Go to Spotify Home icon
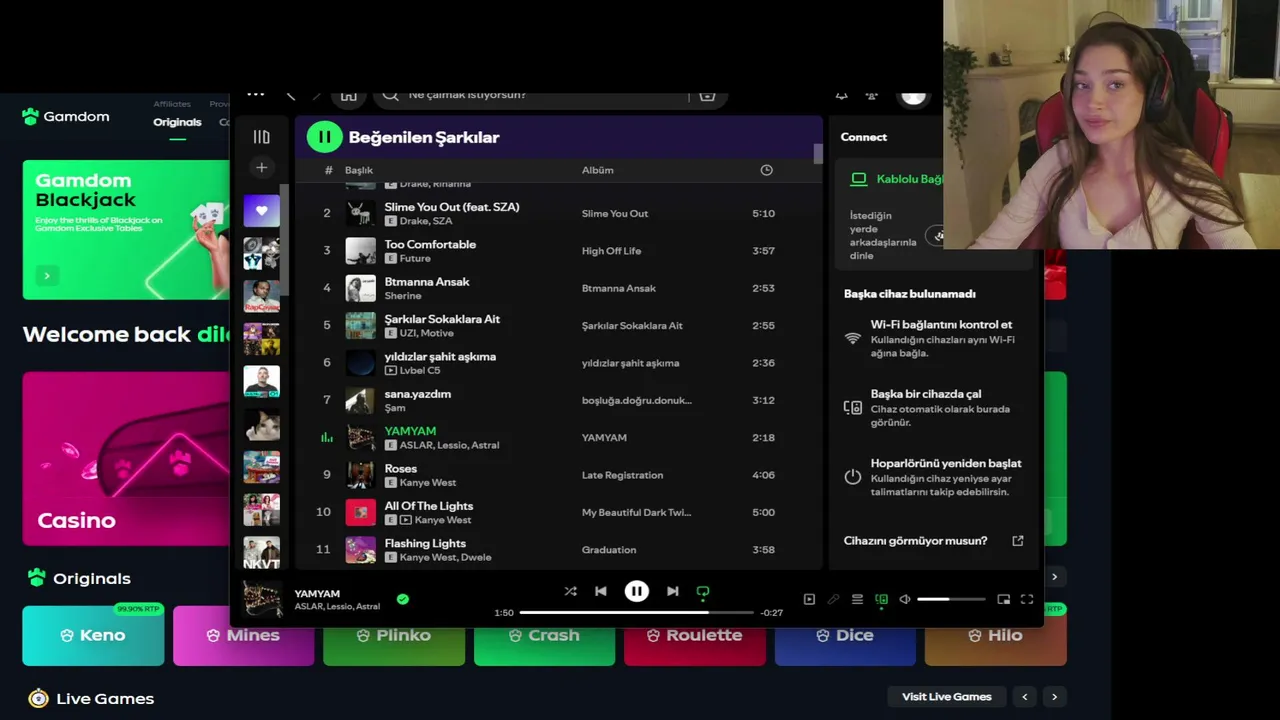 pos(348,95)
